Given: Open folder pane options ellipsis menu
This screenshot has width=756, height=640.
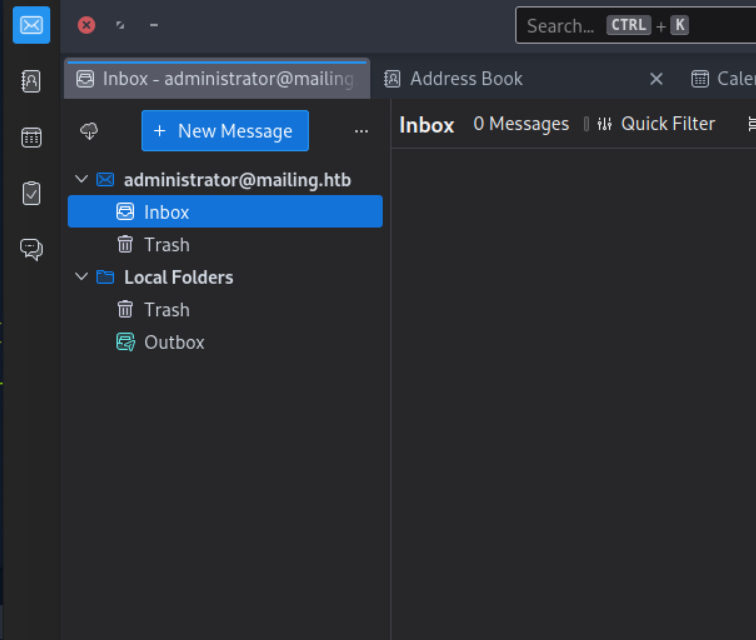Looking at the screenshot, I should coord(361,131).
